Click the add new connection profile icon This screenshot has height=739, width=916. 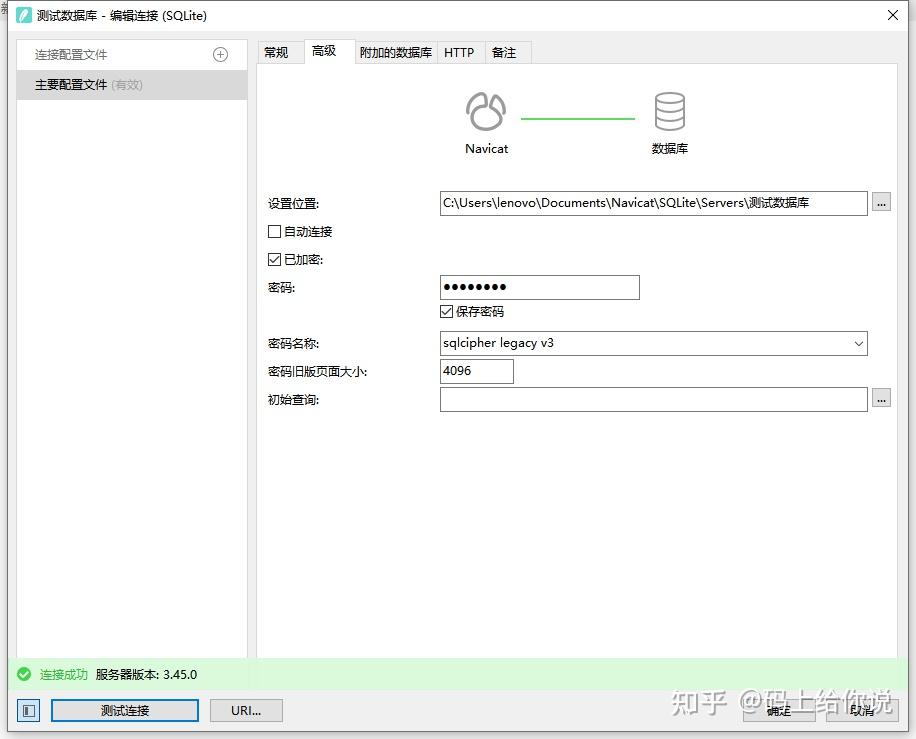pos(220,55)
